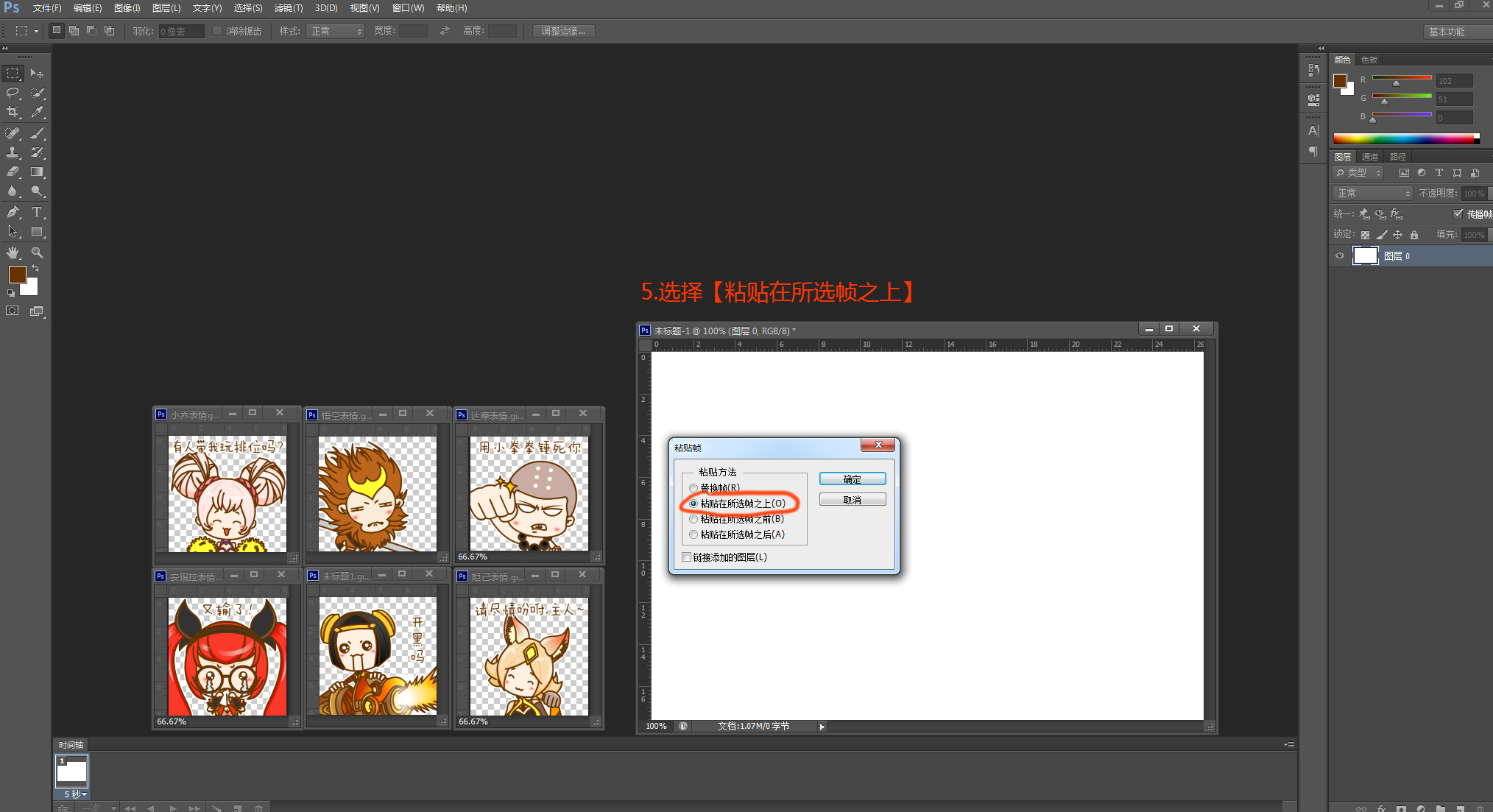Hide 图层 0 layer visibility eye
Image resolution: width=1493 pixels, height=812 pixels.
(x=1340, y=256)
